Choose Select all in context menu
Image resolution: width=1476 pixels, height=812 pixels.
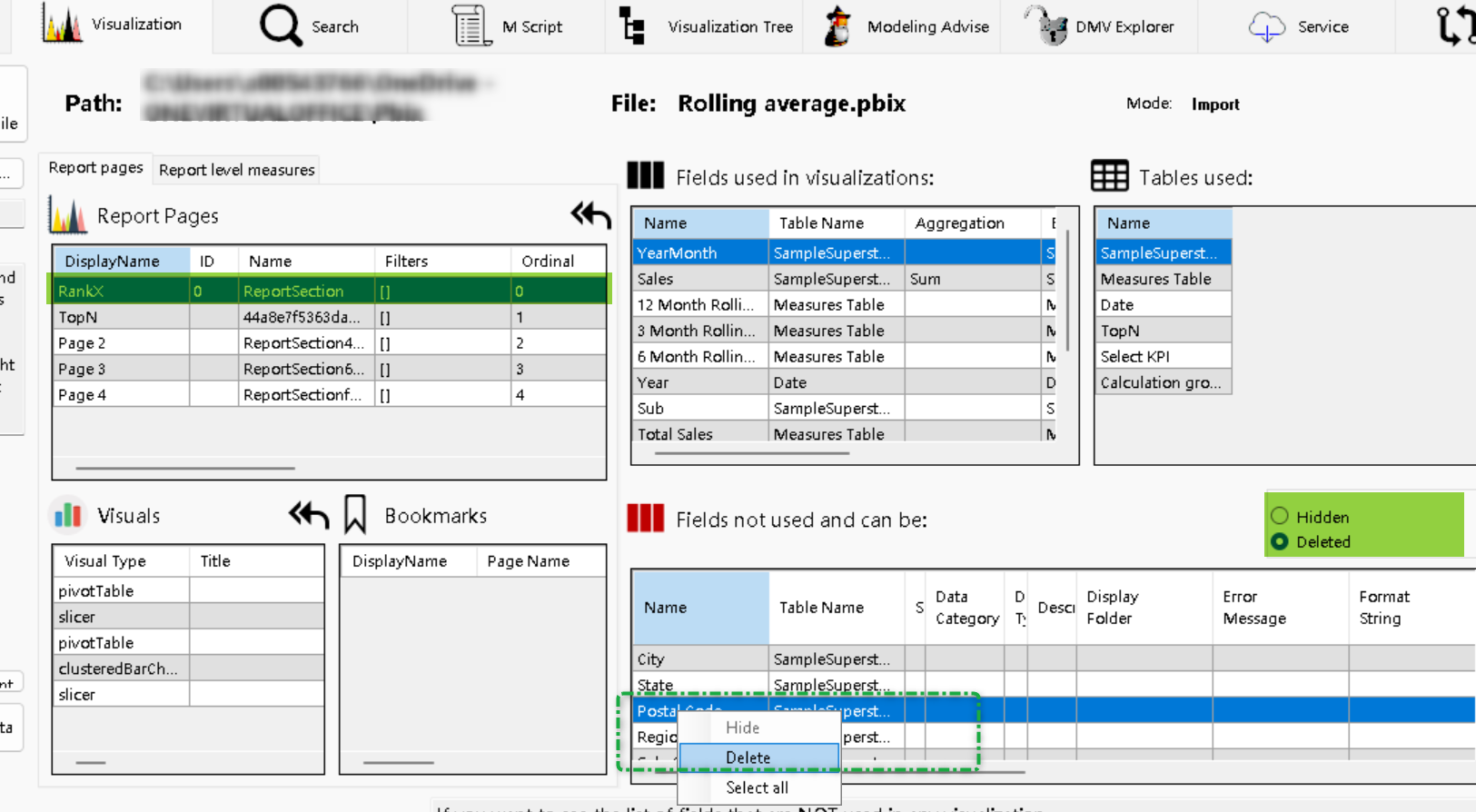[757, 787]
